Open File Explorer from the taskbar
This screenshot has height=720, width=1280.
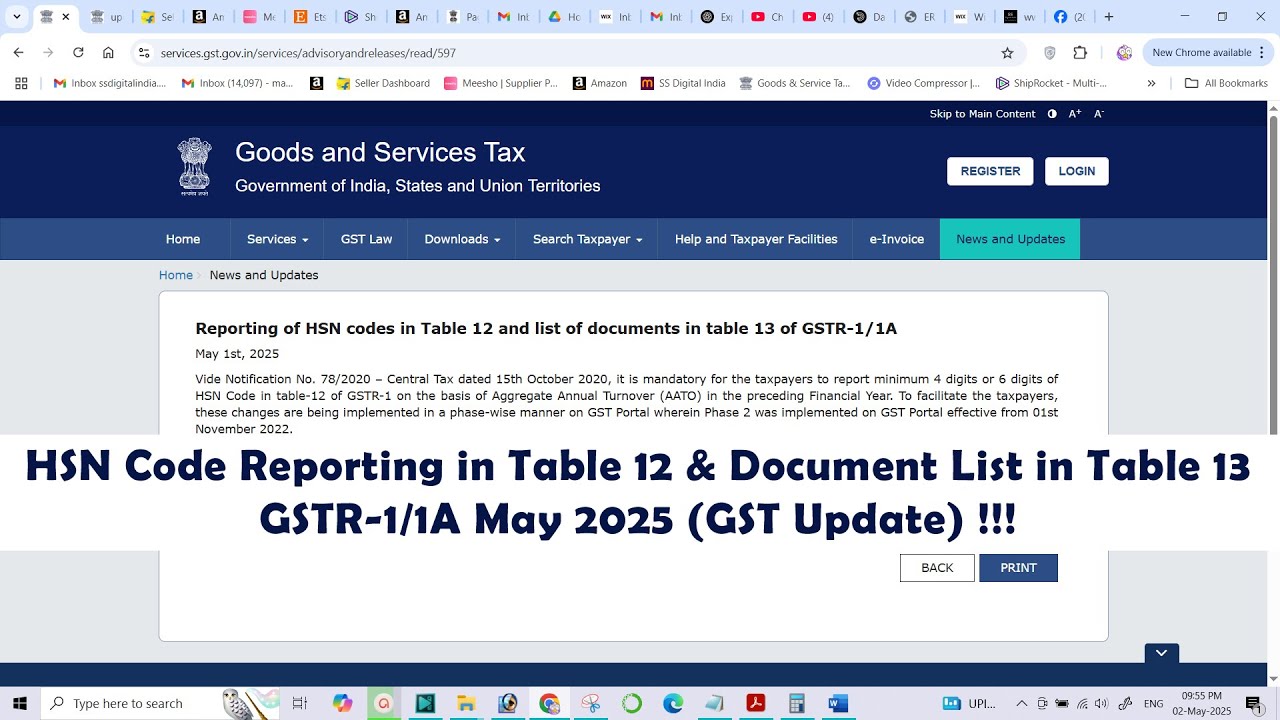(466, 704)
